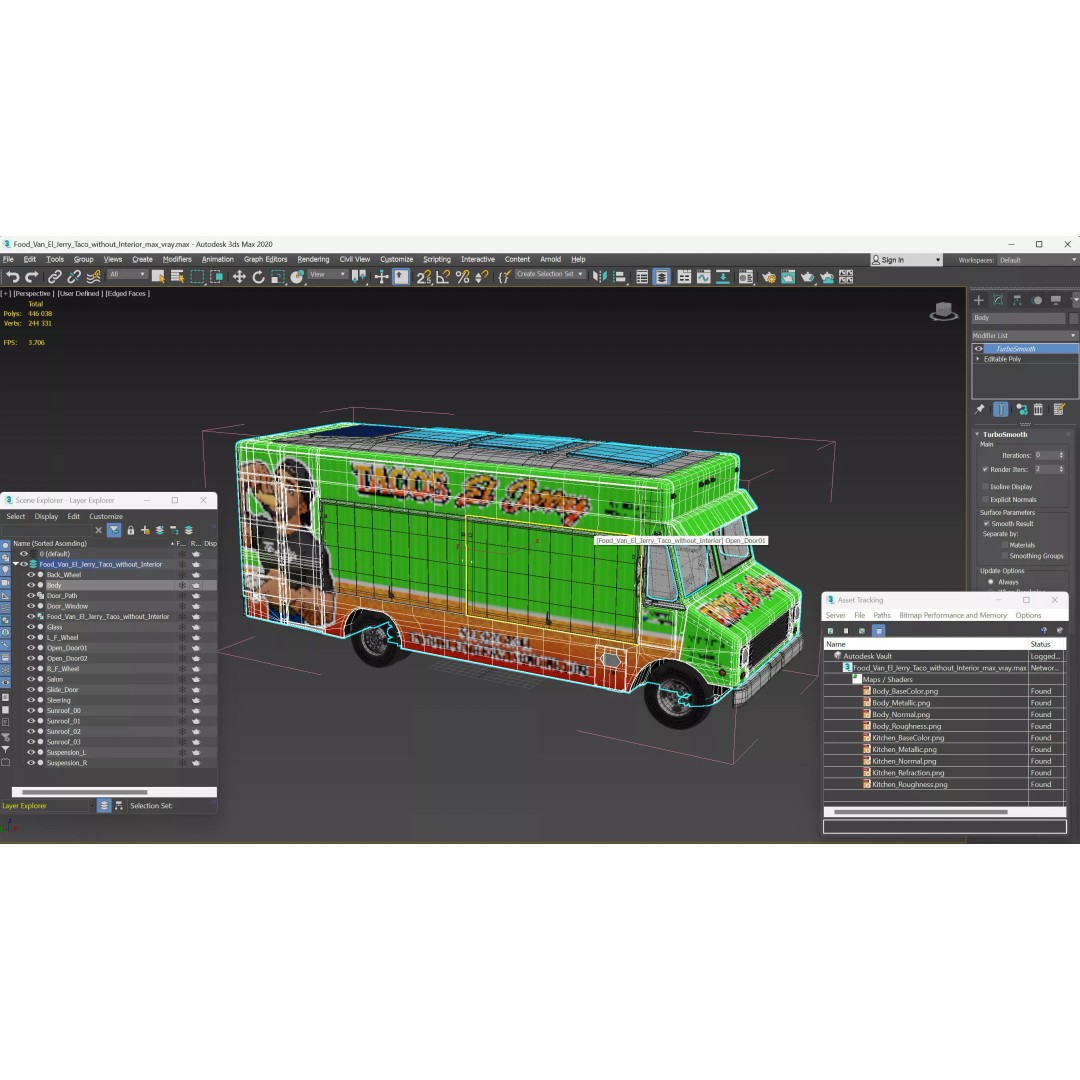Viewport: 1080px width, 1080px height.
Task: Click the Align tool icon
Action: tap(619, 277)
